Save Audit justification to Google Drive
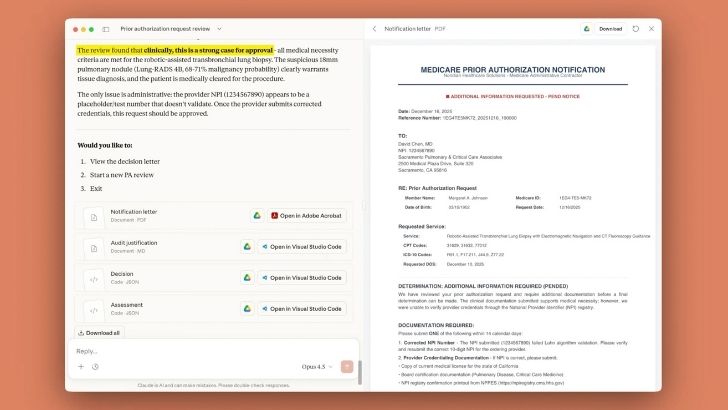Screen dimensions: 728x410 coord(246,246)
